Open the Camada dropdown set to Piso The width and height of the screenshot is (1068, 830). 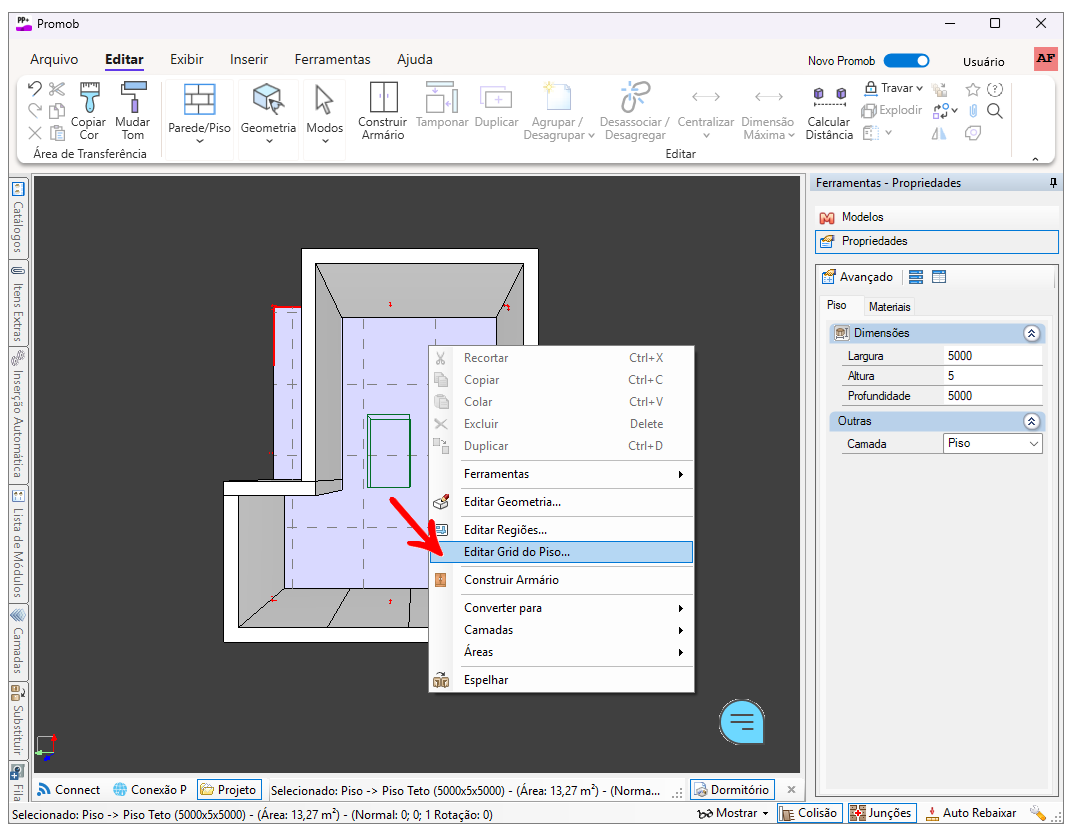point(992,443)
